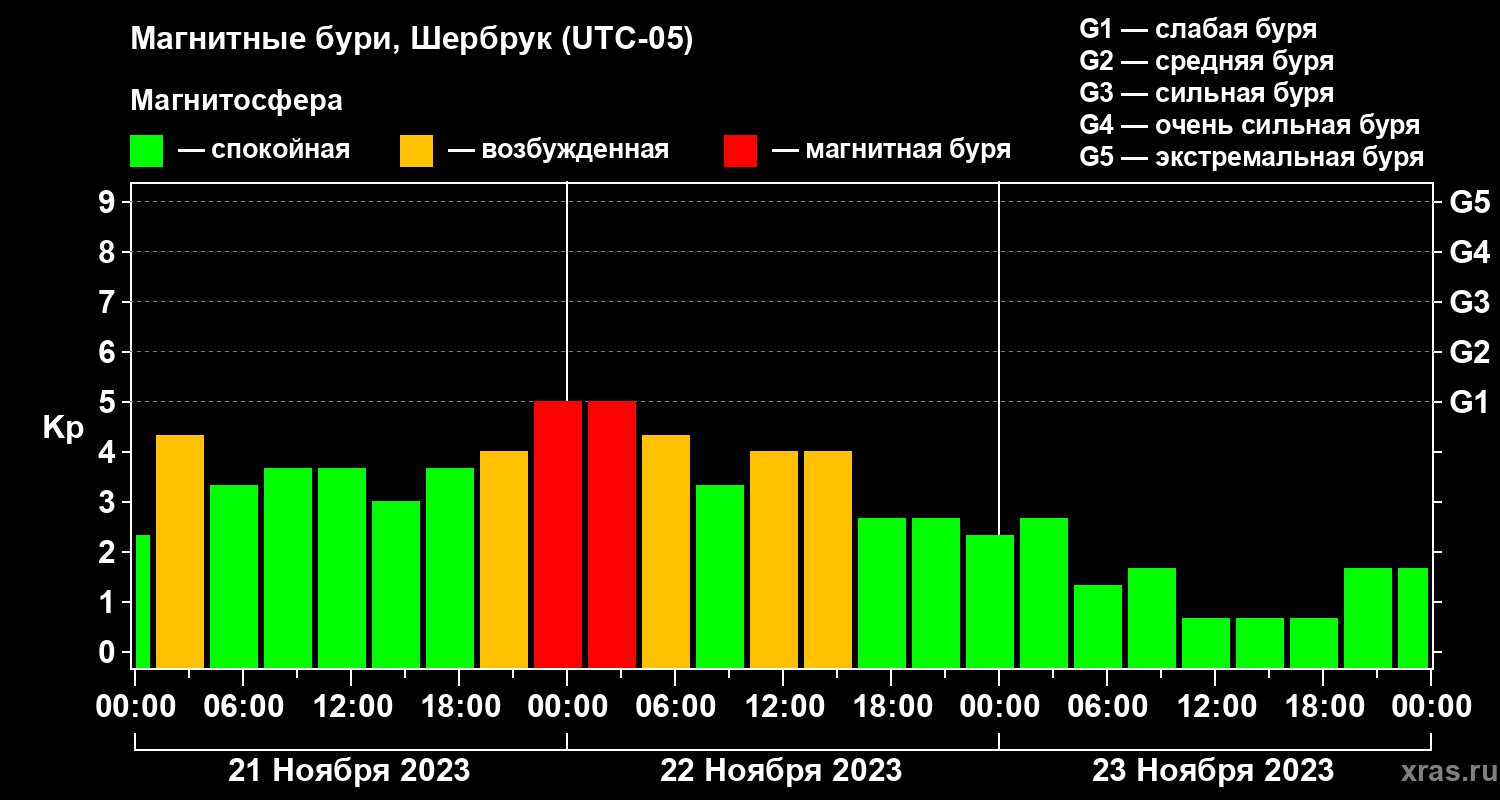Select the green bar above 06:00 on 23 Ноября

click(x=1098, y=627)
